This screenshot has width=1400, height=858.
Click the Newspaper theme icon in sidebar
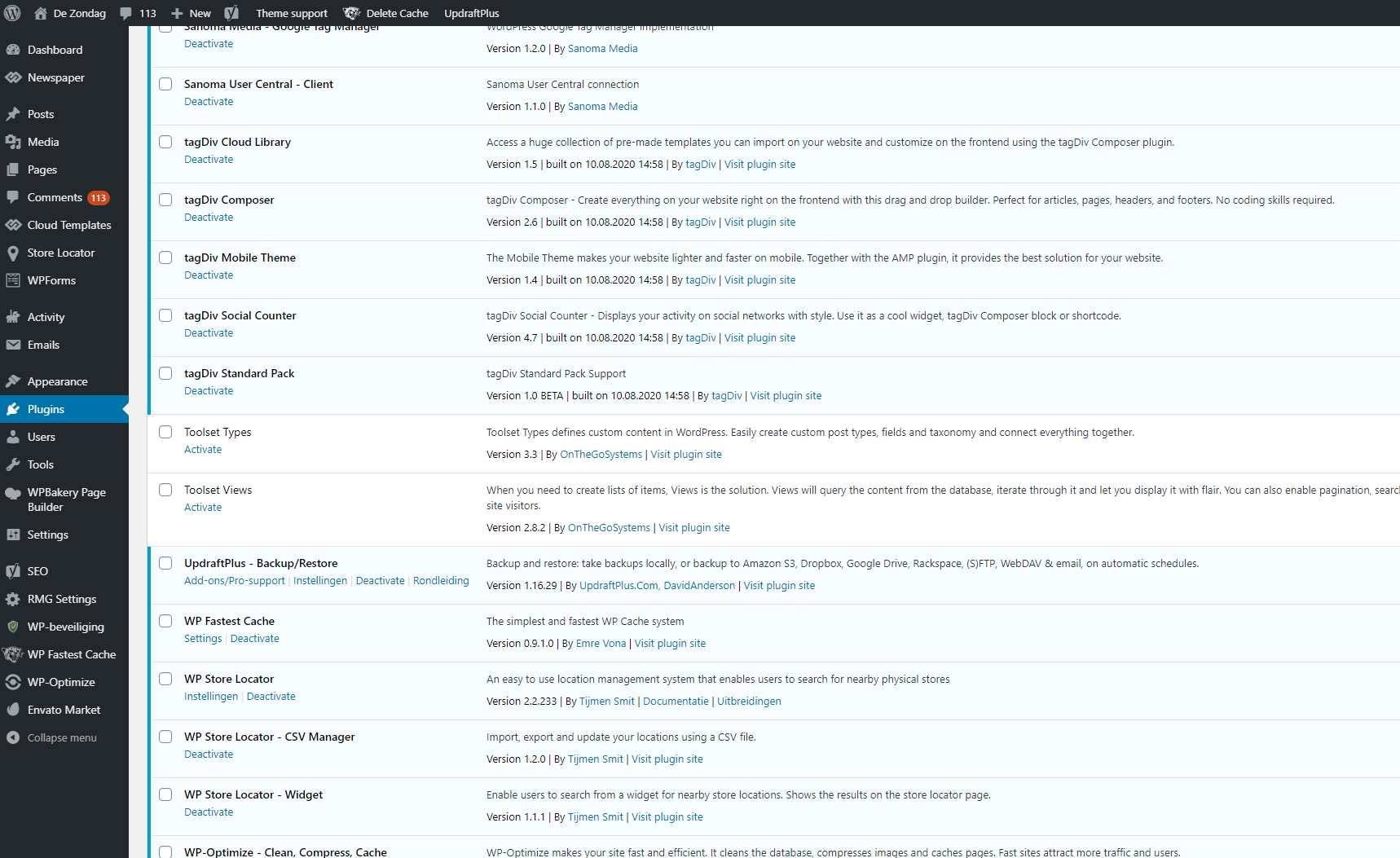[13, 77]
